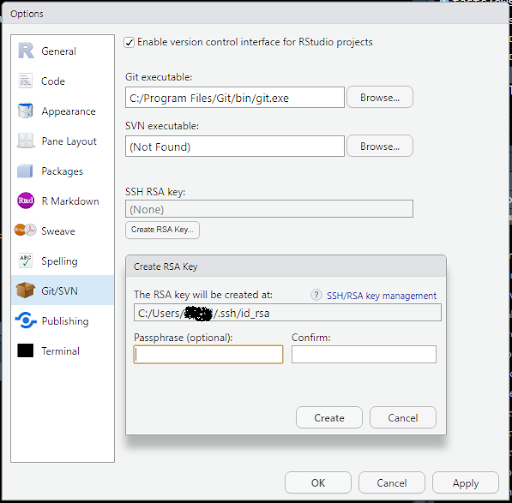The height and width of the screenshot is (503, 512).
Task: Click the SSH RSA key field
Action: click(269, 209)
